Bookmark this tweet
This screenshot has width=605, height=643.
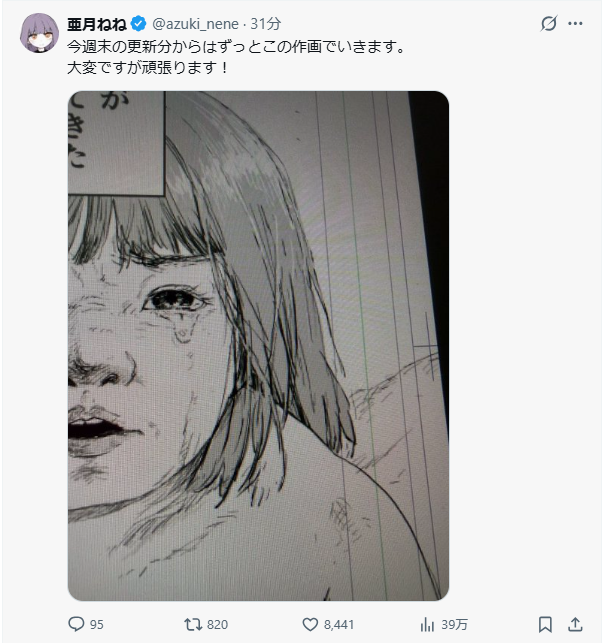point(545,624)
